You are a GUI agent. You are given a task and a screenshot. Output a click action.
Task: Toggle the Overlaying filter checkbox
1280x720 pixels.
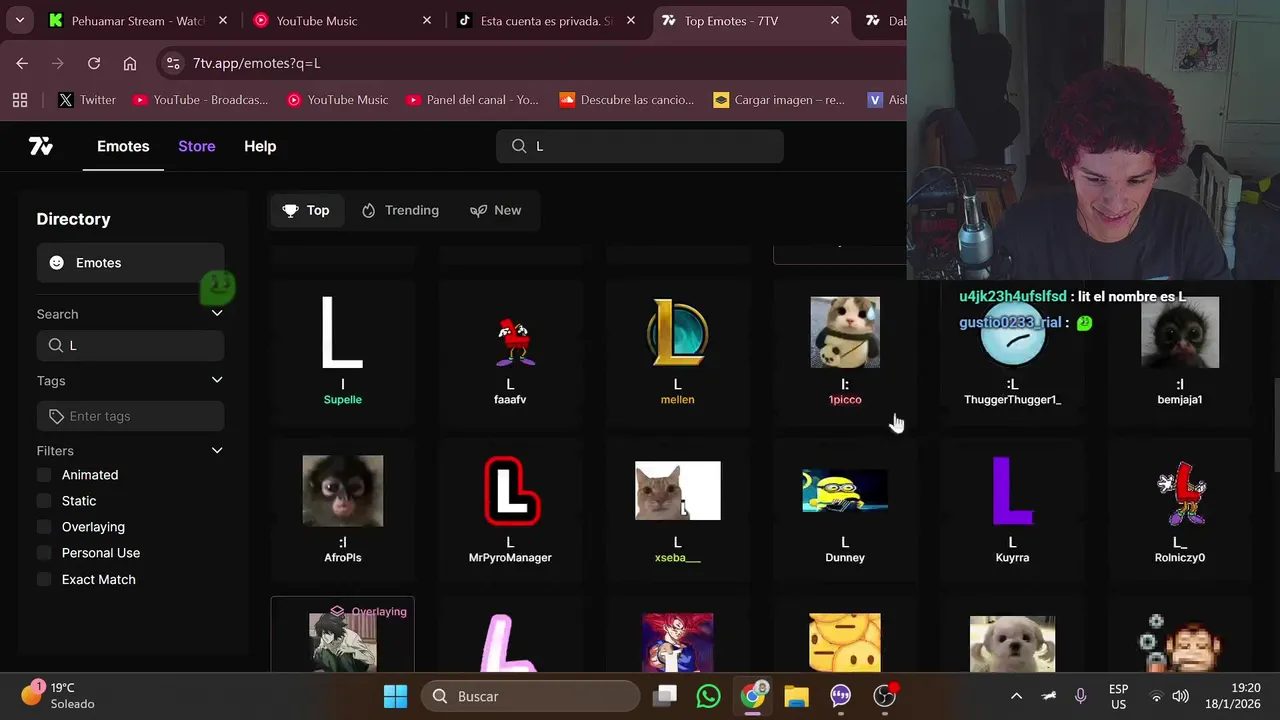click(44, 527)
